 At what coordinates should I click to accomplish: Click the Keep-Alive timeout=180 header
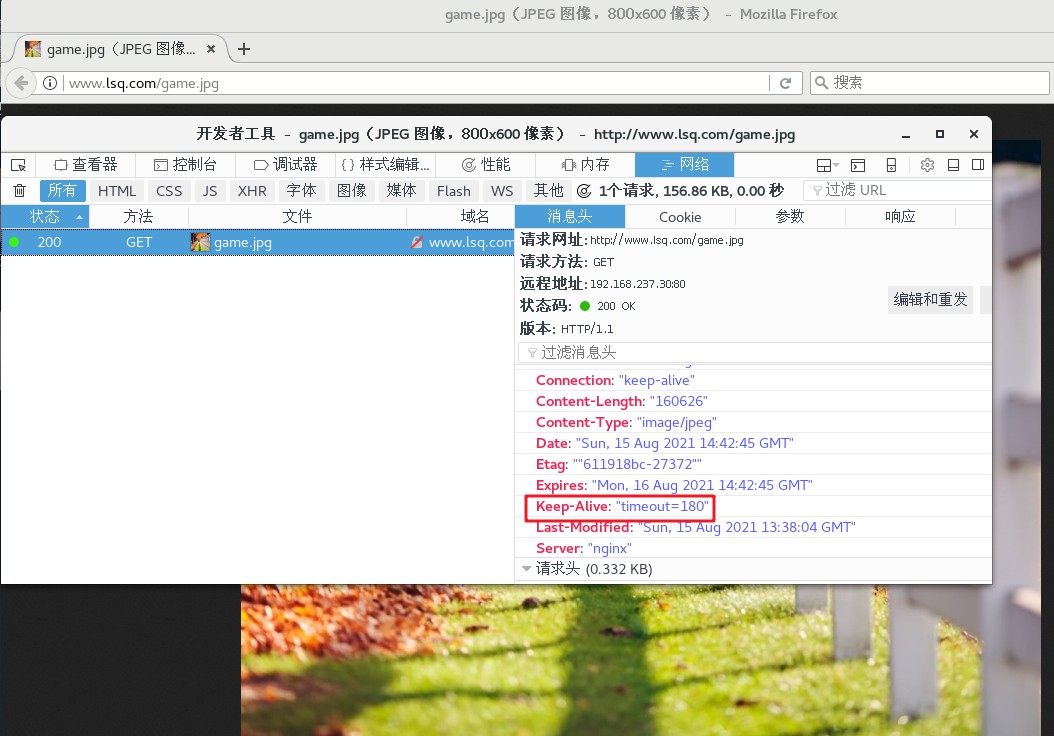[x=622, y=506]
